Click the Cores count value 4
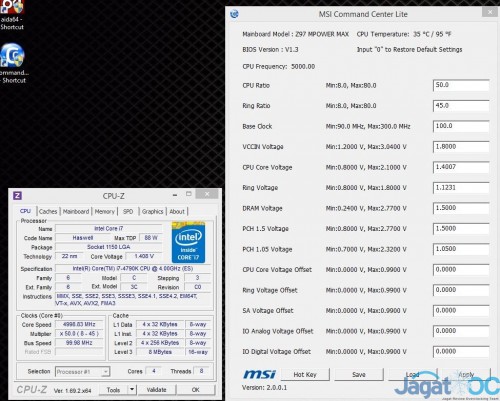The image size is (500, 401). 154,371
